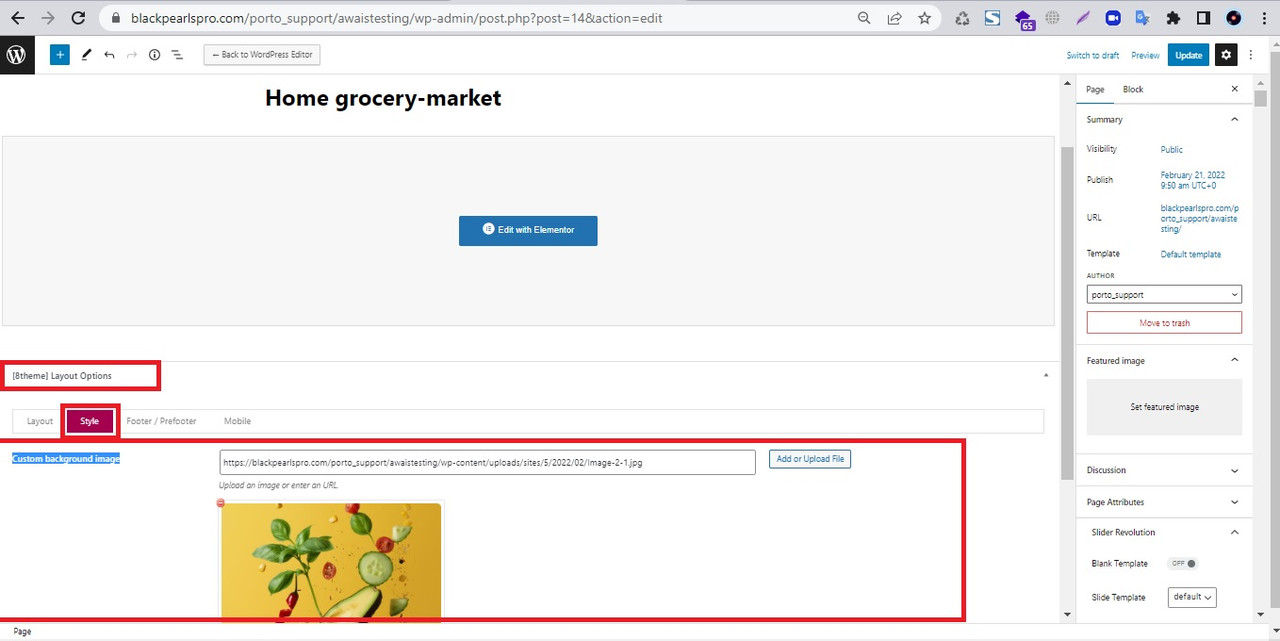The width and height of the screenshot is (1280, 641).
Task: Switch to the Block sidebar tab
Action: [1133, 89]
